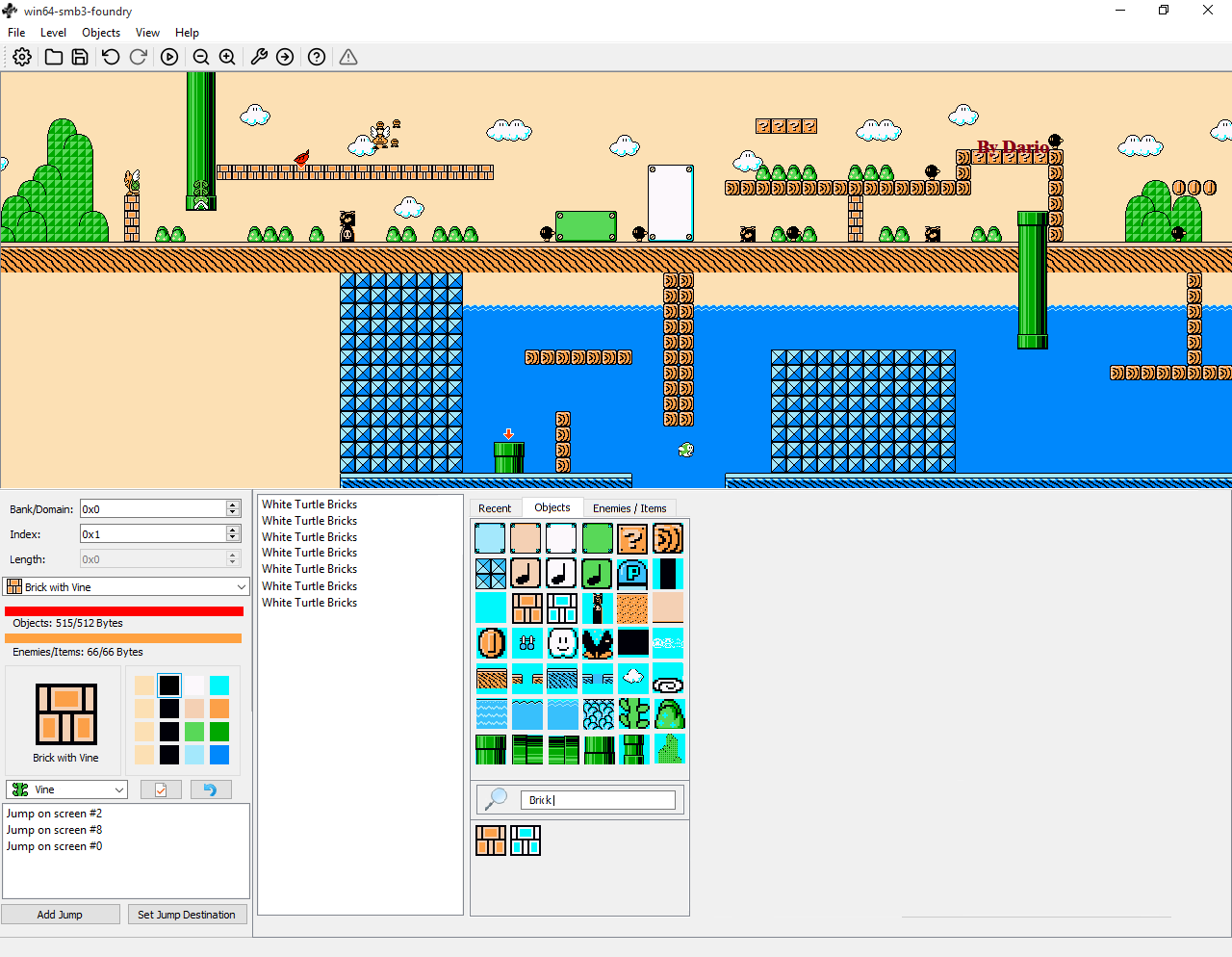1232x957 pixels.
Task: Pick the orange palette color swatch
Action: coord(219,709)
